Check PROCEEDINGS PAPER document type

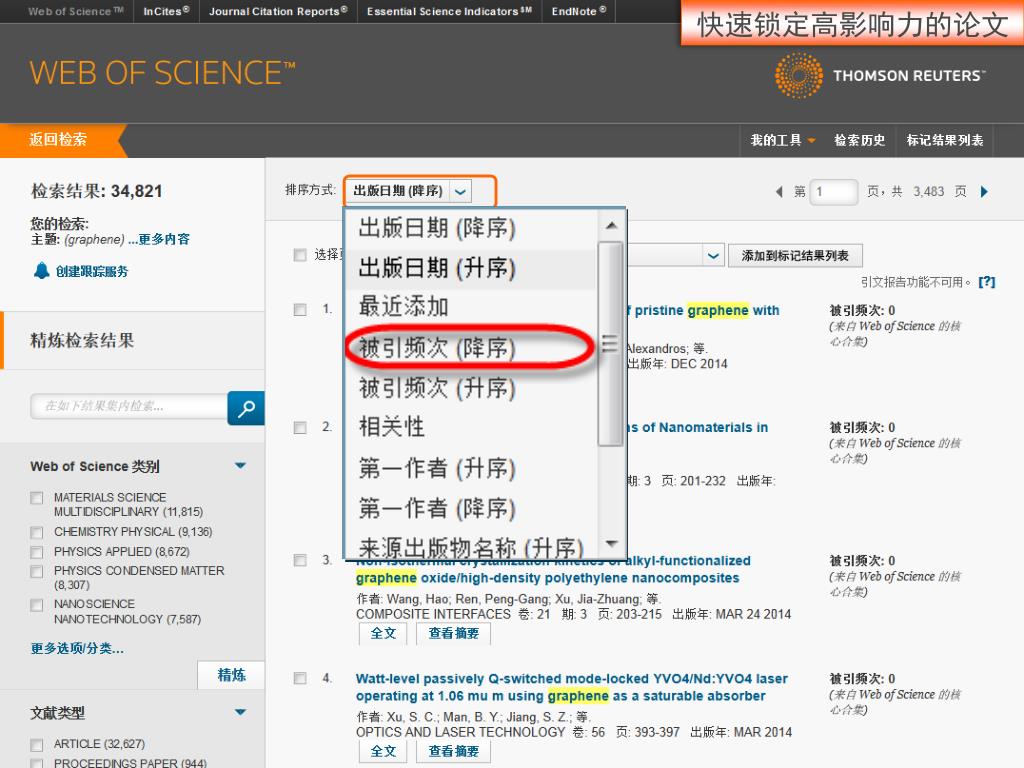click(x=37, y=763)
